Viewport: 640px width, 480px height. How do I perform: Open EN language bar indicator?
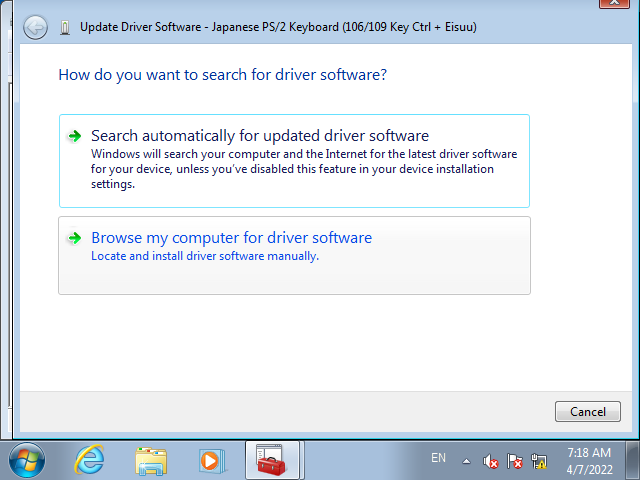(438, 458)
